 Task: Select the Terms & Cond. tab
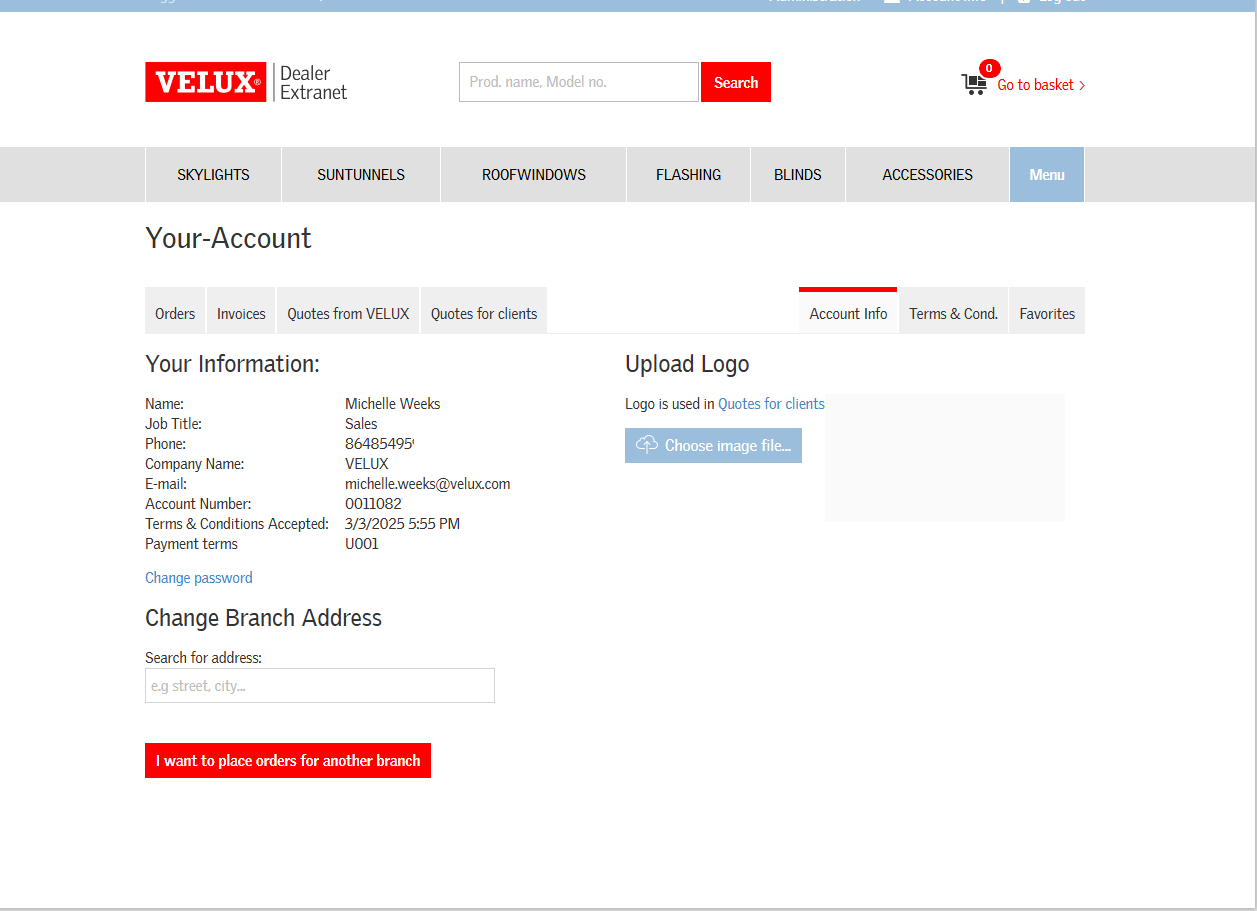point(953,314)
